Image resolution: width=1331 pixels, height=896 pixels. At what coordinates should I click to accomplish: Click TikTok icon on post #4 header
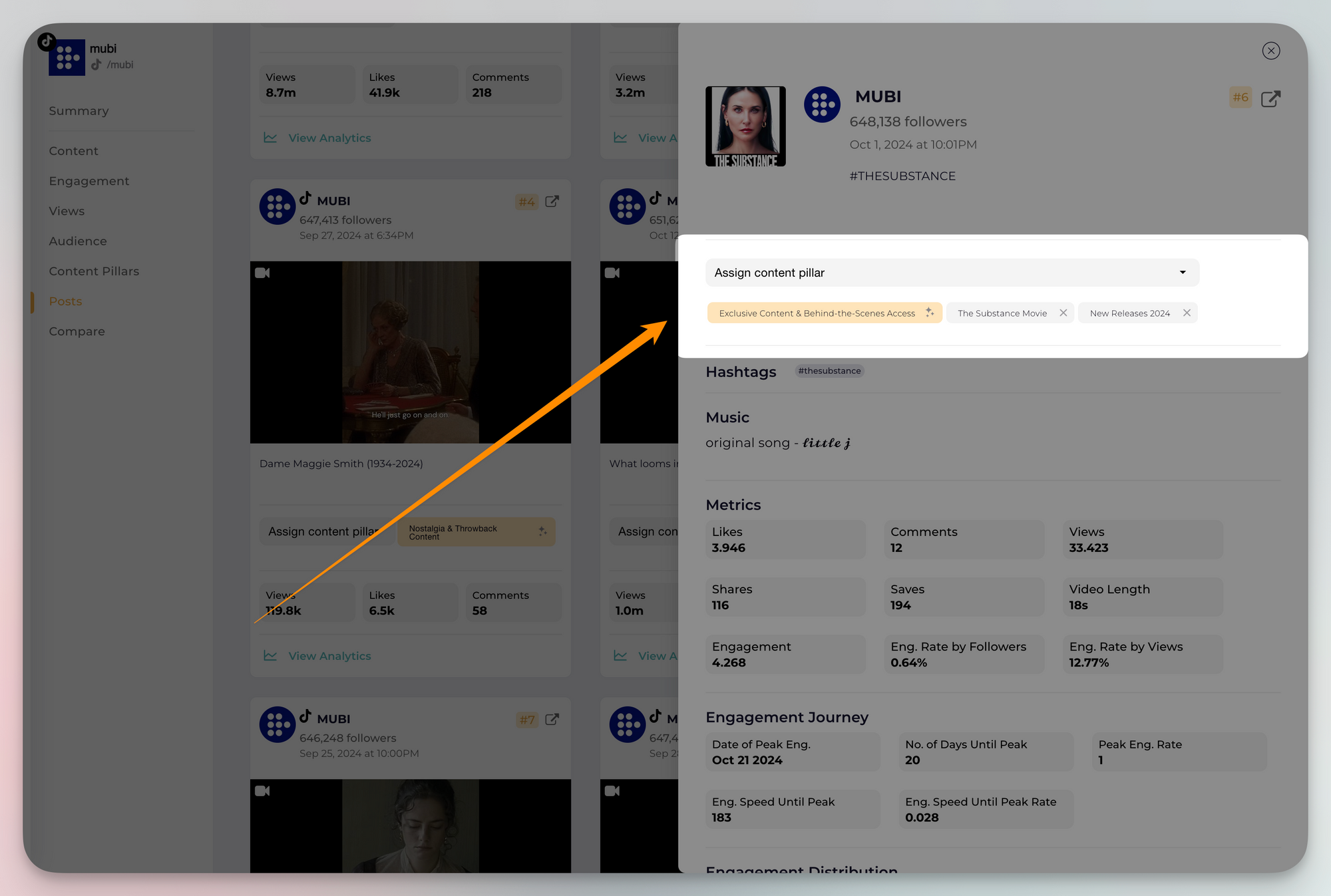pyautogui.click(x=305, y=198)
